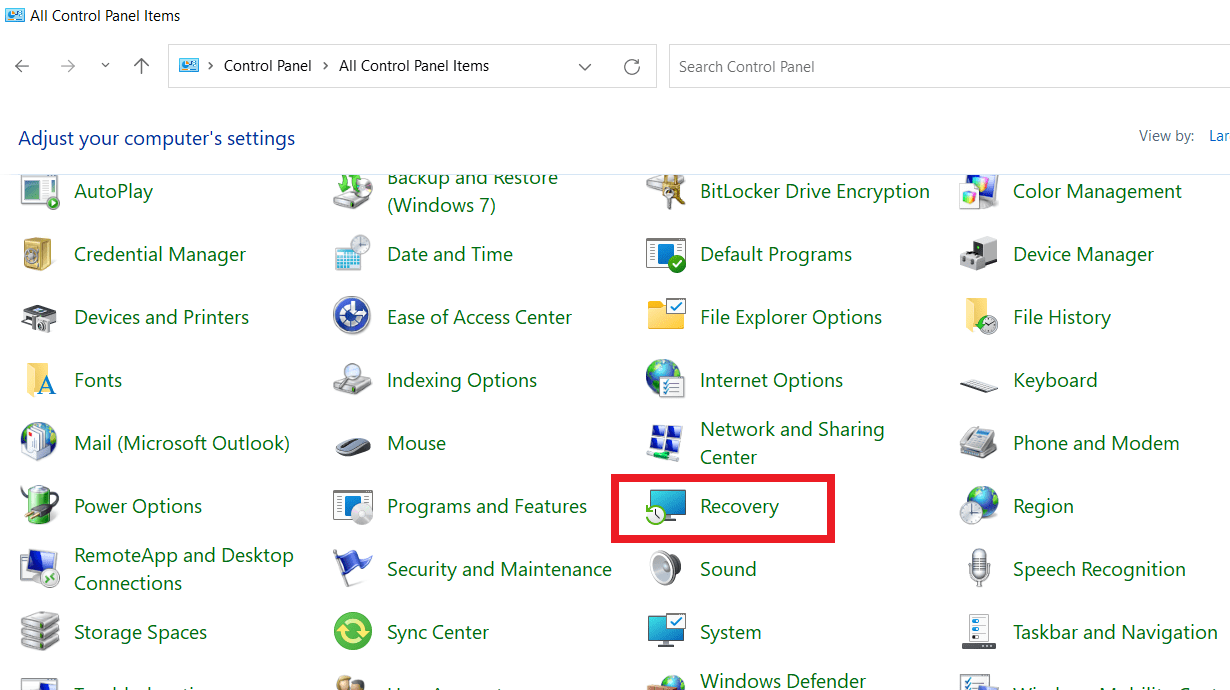Open the File Explorer Options link
The width and height of the screenshot is (1230, 690).
(790, 318)
